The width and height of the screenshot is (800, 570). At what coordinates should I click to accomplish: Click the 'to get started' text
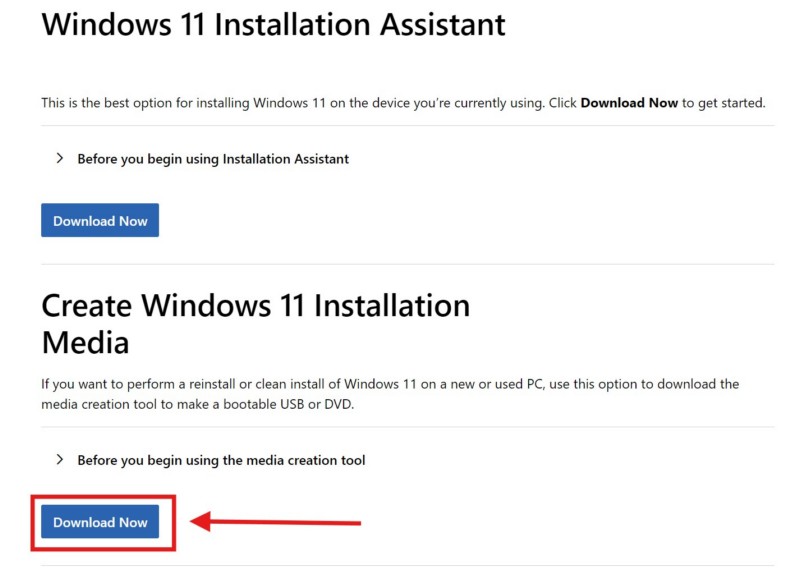(x=723, y=103)
